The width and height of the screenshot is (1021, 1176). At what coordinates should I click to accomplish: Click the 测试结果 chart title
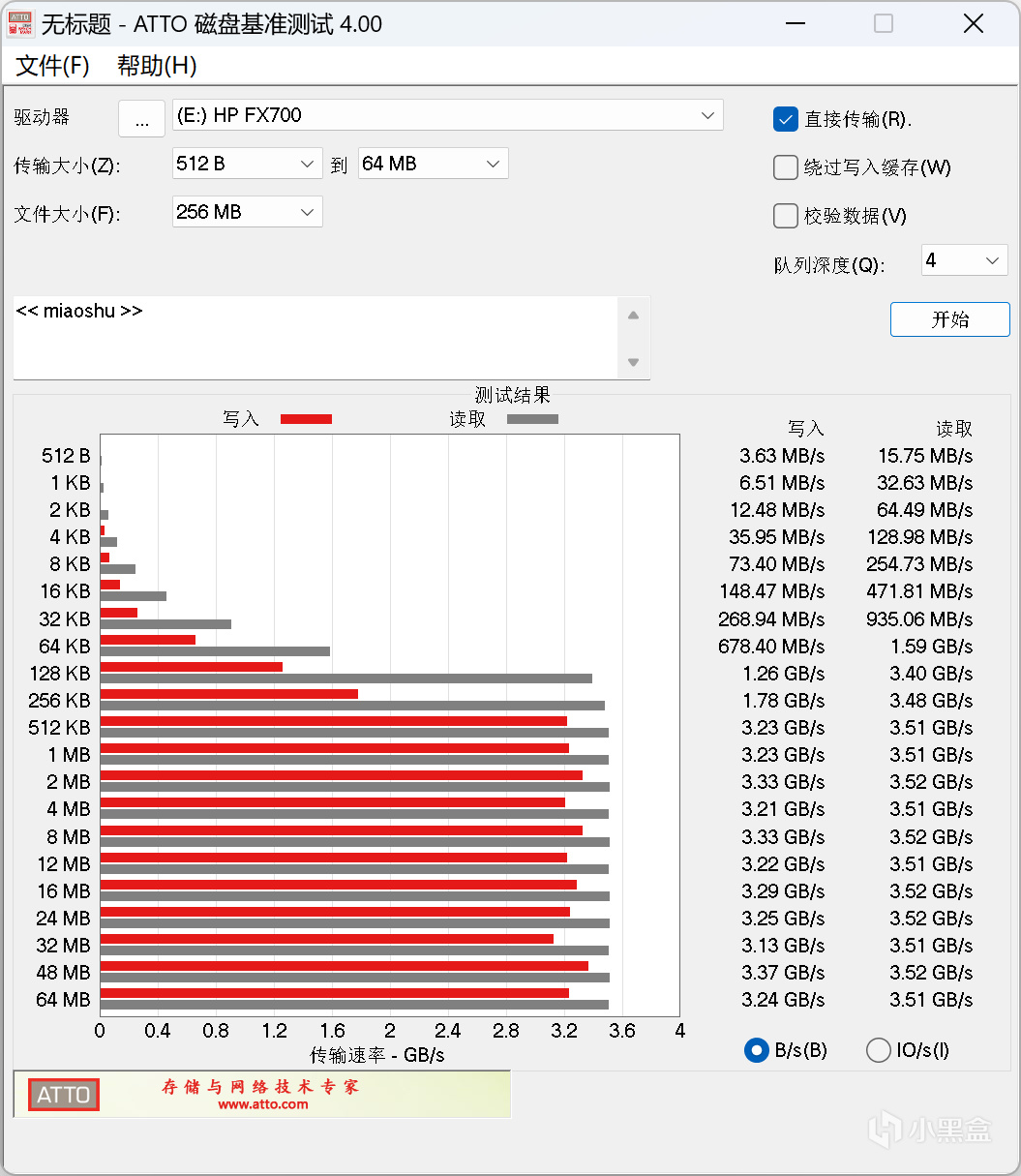click(512, 395)
